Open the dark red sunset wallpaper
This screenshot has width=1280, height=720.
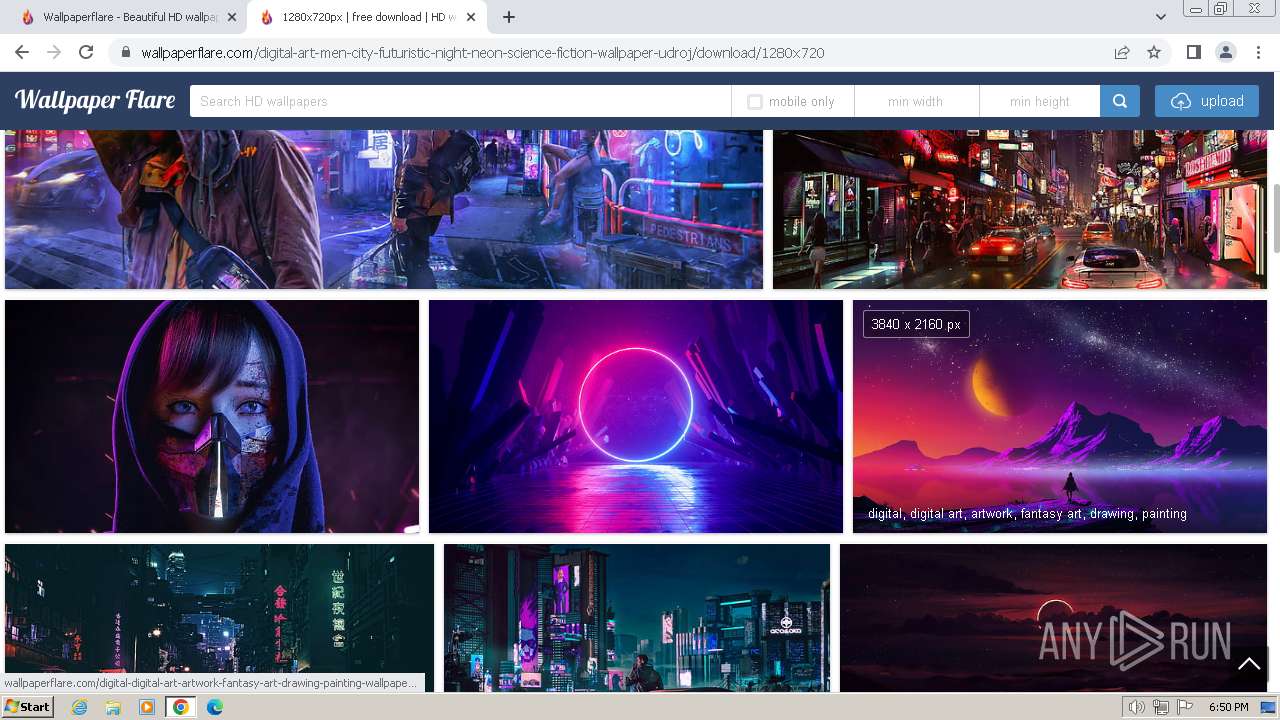click(x=1053, y=617)
